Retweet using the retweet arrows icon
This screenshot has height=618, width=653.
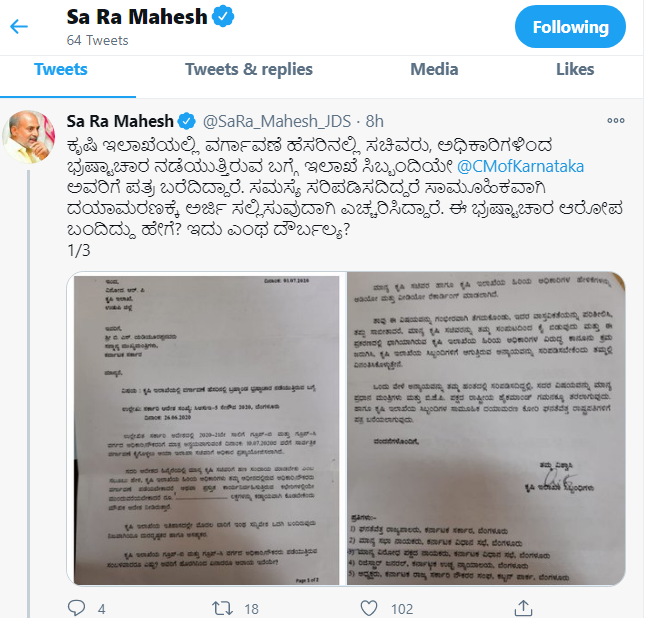click(222, 608)
